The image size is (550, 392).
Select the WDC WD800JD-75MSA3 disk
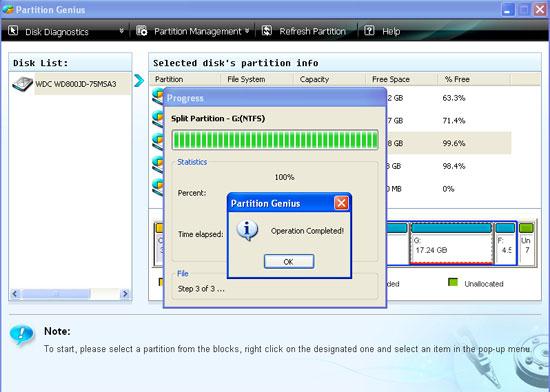pos(76,84)
